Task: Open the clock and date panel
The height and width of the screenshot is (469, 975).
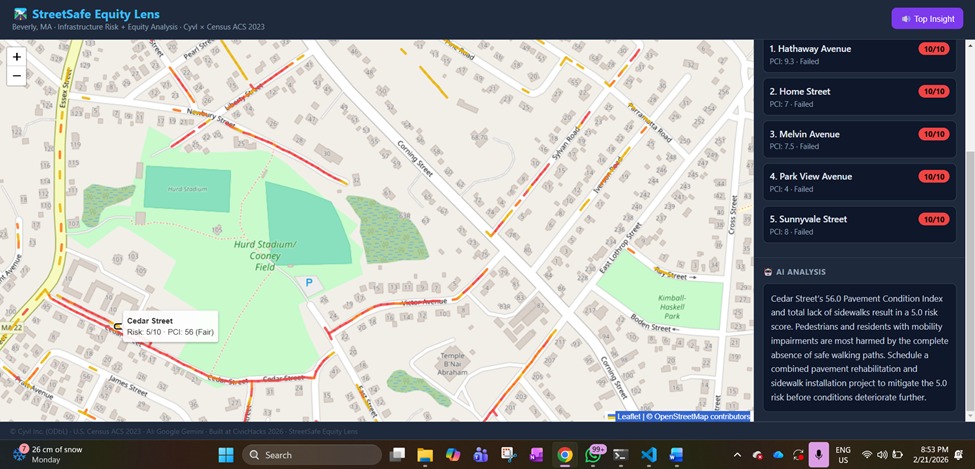Action: pyautogui.click(x=931, y=455)
